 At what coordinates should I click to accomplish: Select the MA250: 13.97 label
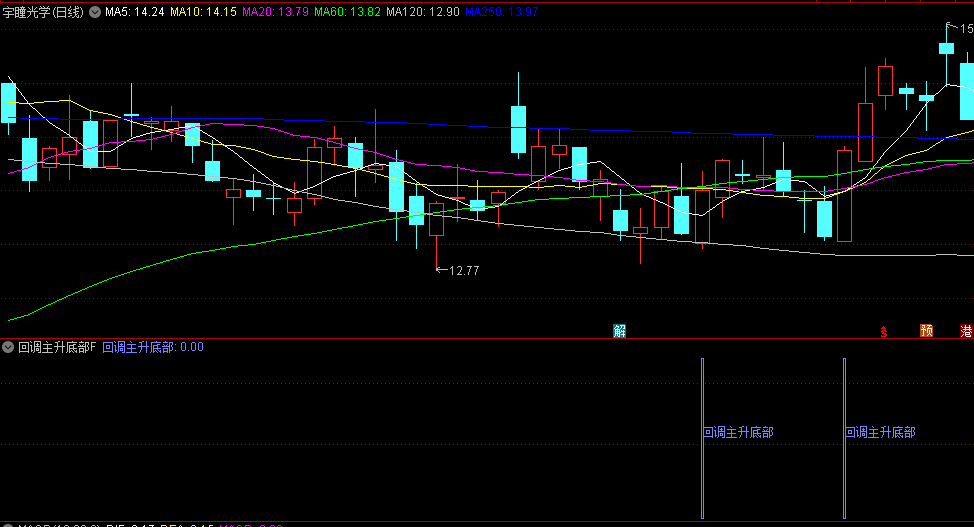pos(501,12)
